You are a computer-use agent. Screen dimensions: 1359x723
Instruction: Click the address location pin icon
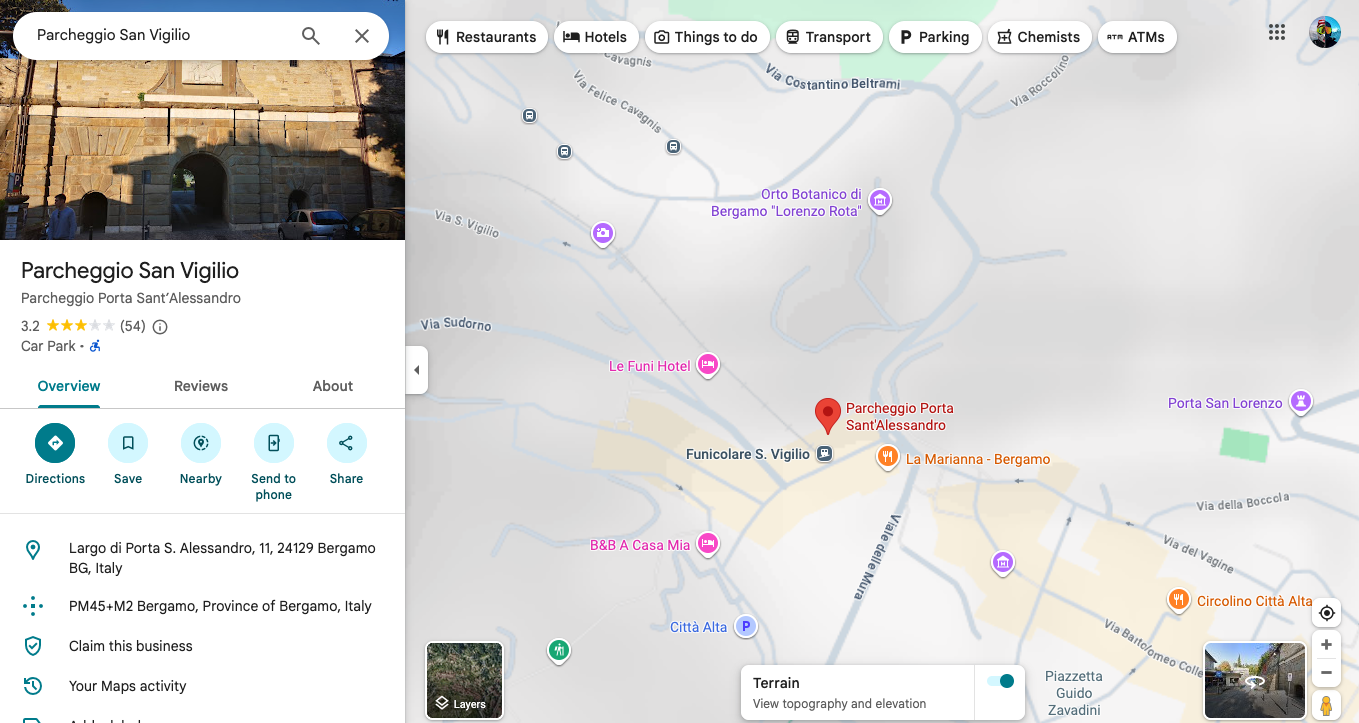point(33,549)
